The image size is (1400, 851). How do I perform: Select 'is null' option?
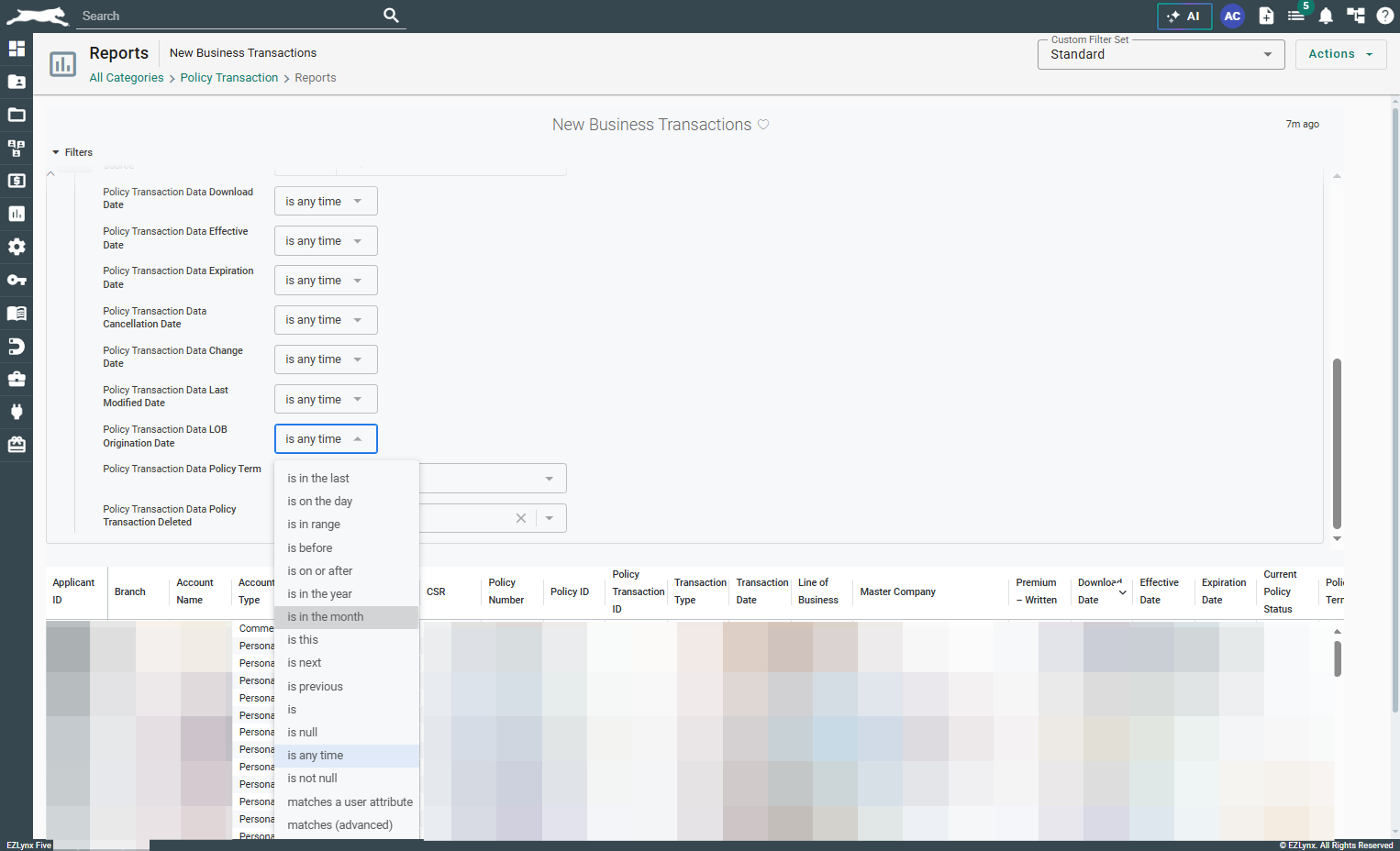(347, 733)
